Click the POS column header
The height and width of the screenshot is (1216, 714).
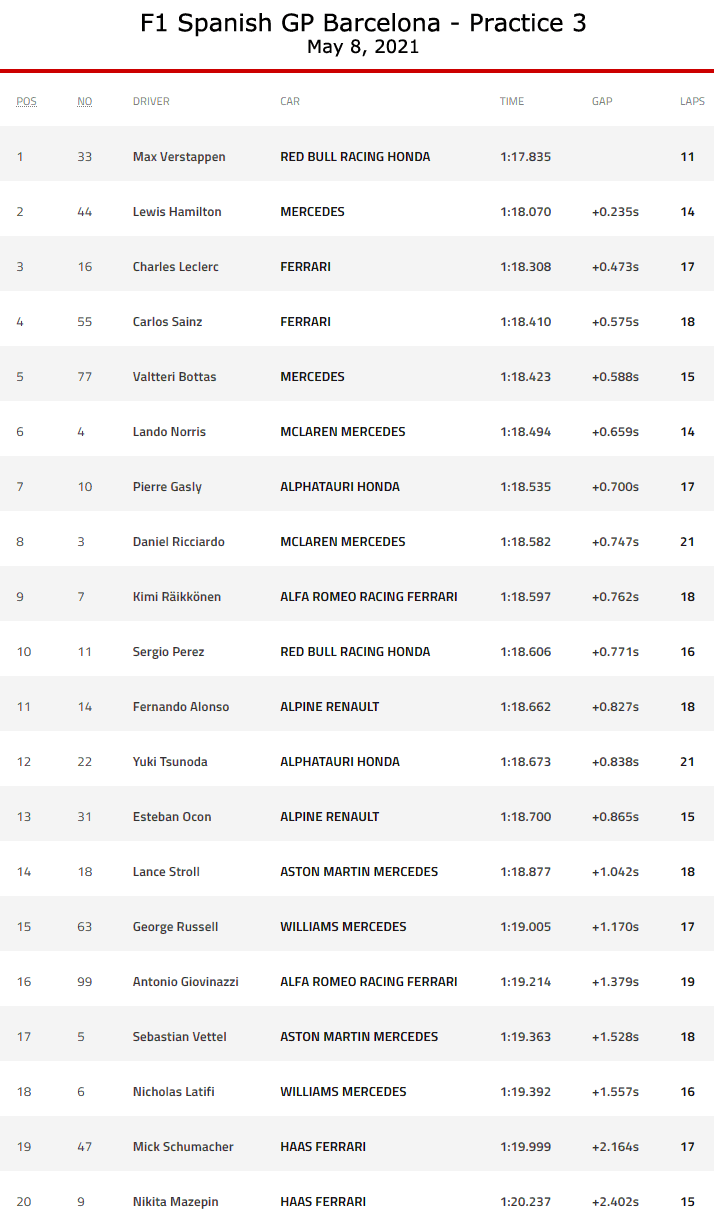coord(26,101)
